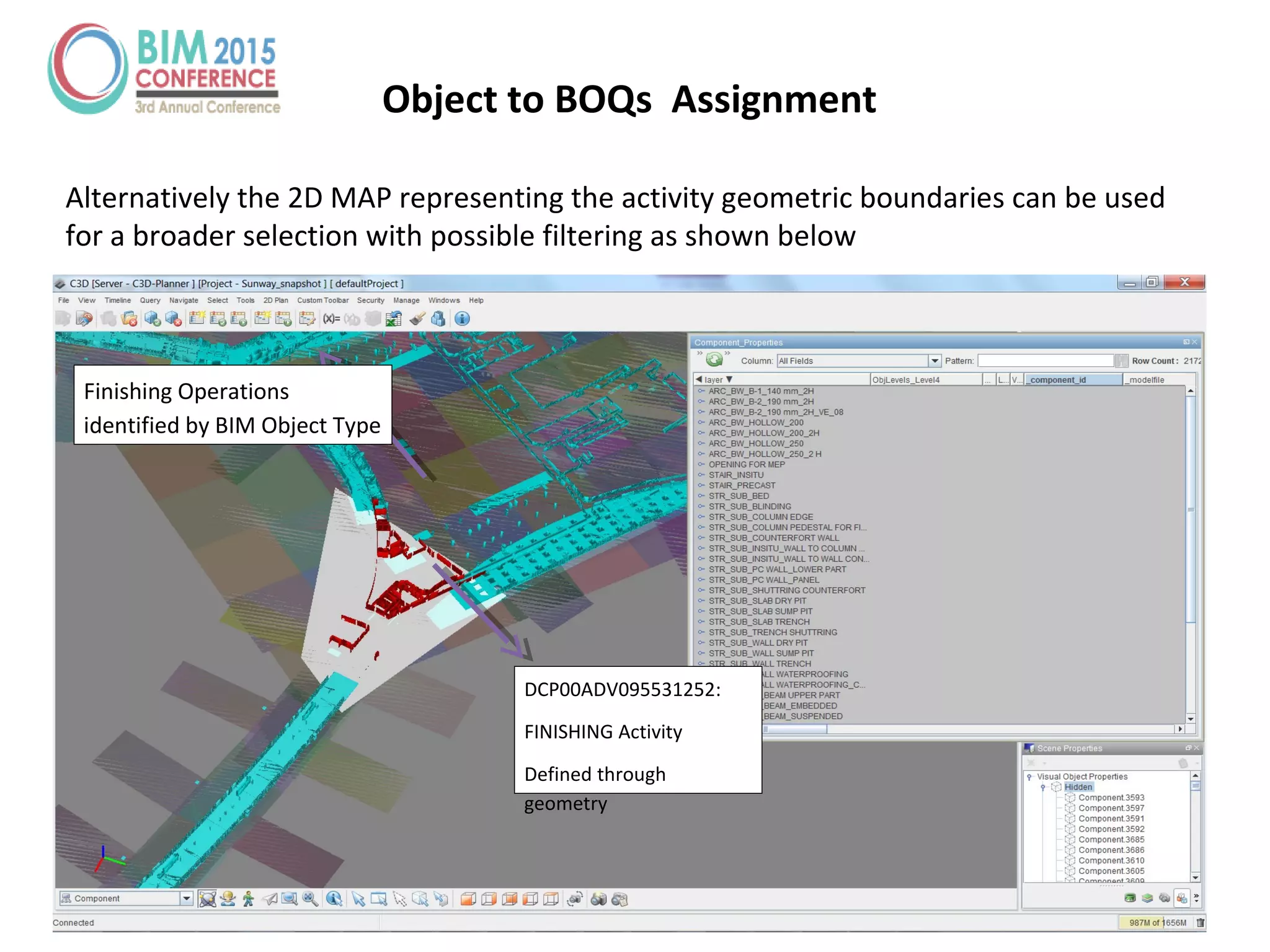Click the trash garbage collect icon in status bar

[x=1200, y=923]
